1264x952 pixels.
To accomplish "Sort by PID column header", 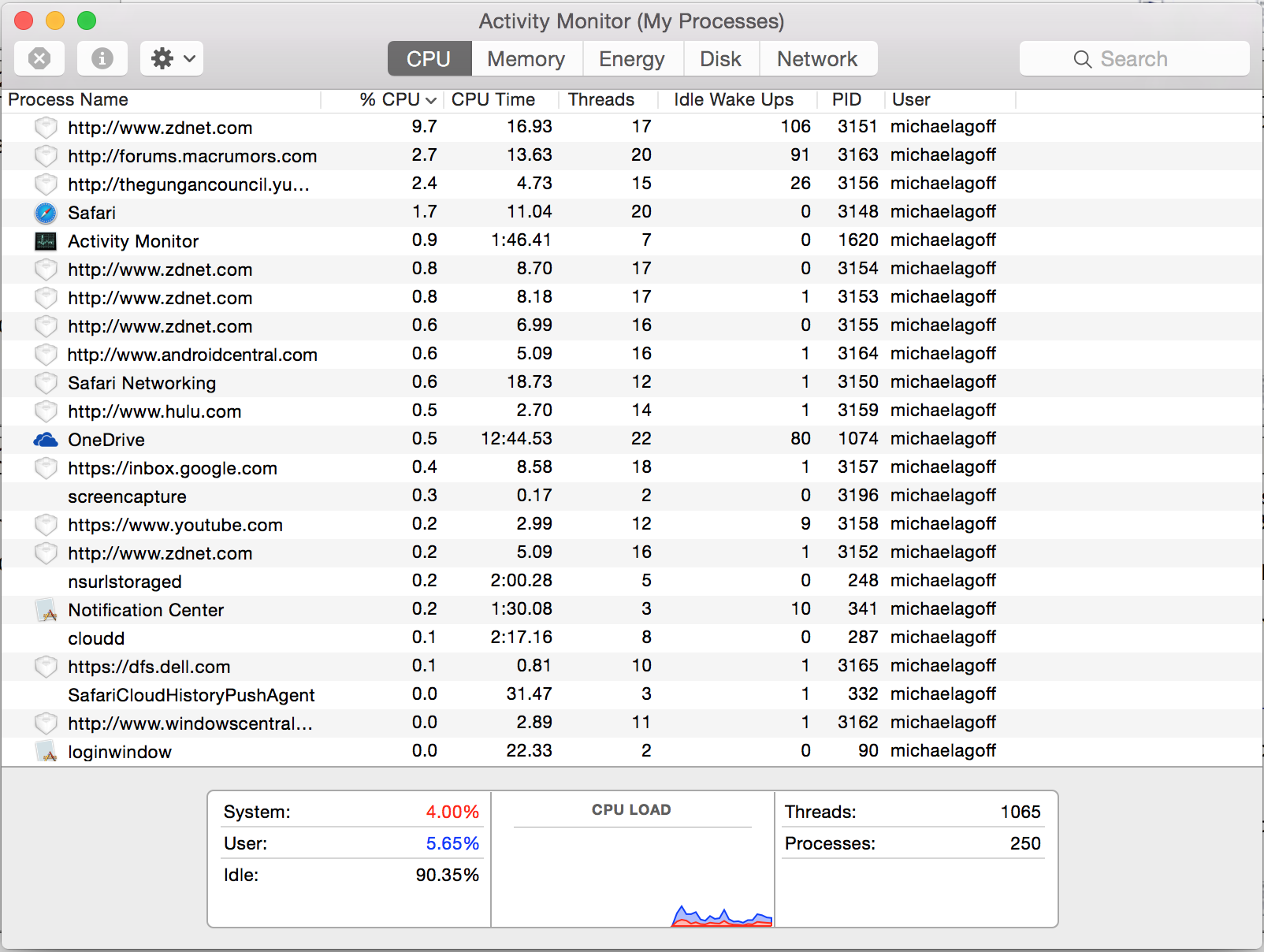I will click(850, 100).
